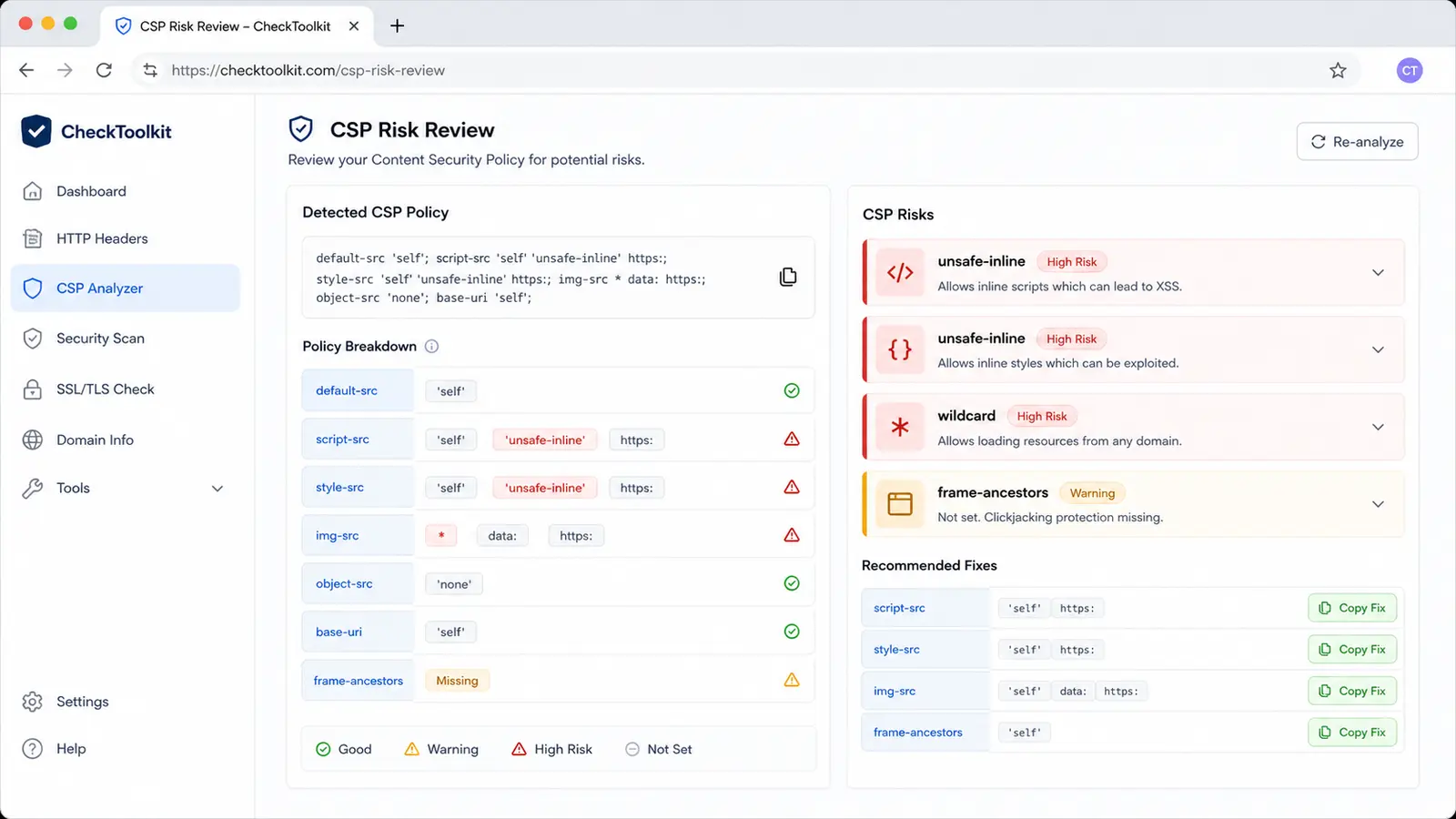1456x819 pixels.
Task: Click the curly braces icon on inline styles risk
Action: 900,349
